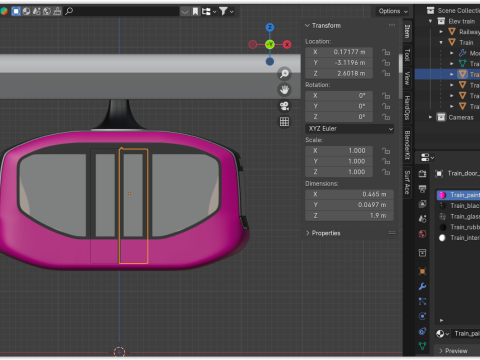Switch to the View sidebar tab
Viewport: 480px width, 360px height.
click(407, 78)
